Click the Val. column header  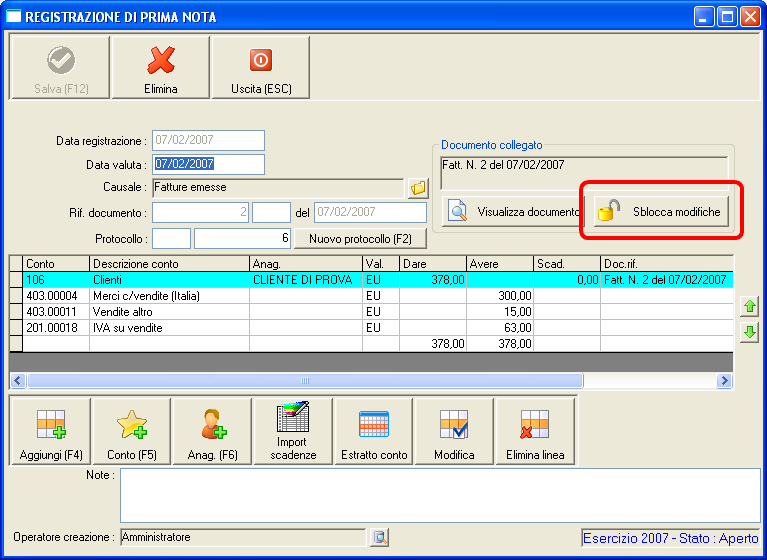pyautogui.click(x=381, y=264)
